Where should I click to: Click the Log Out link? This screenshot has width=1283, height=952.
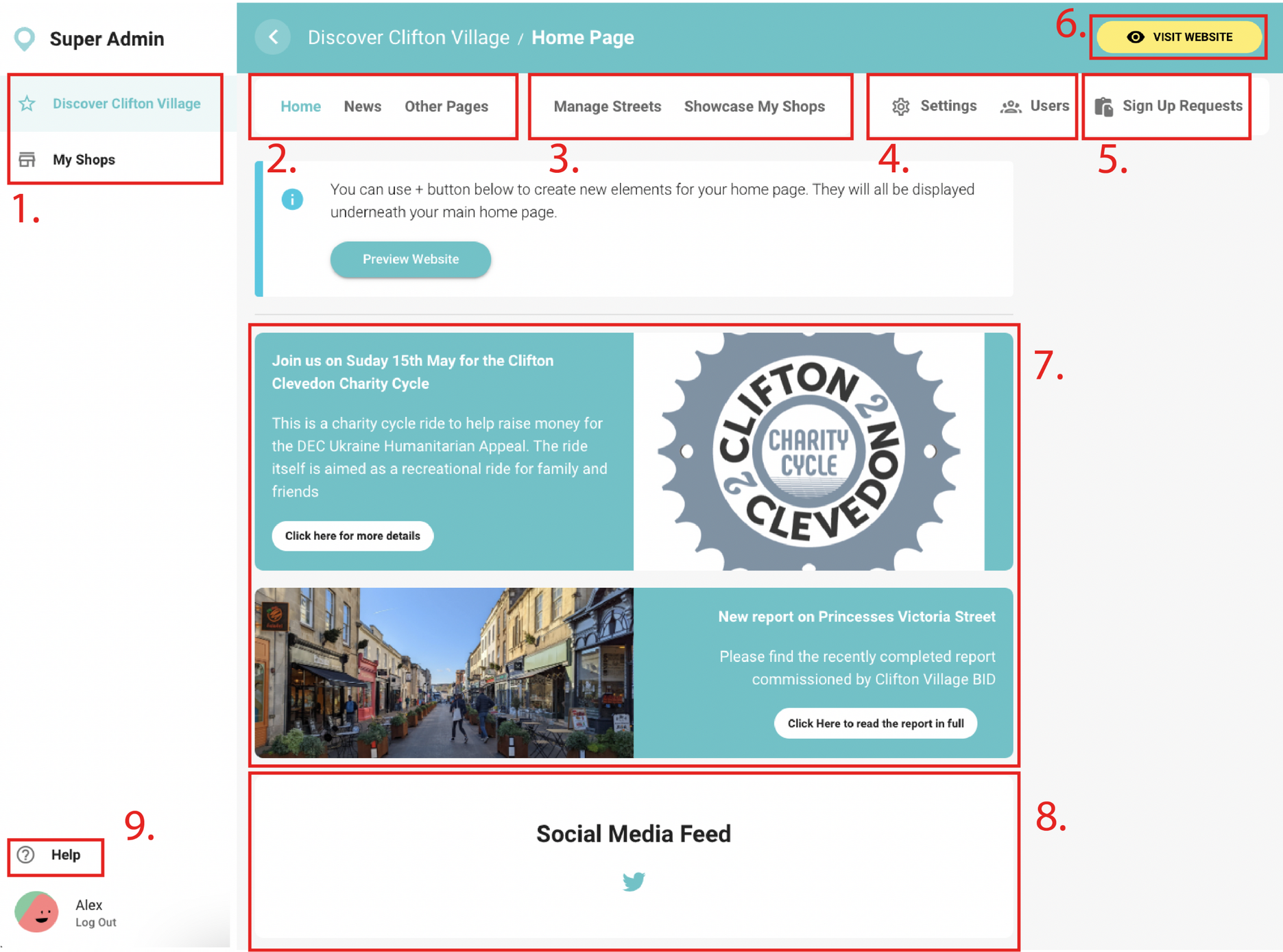(x=95, y=923)
